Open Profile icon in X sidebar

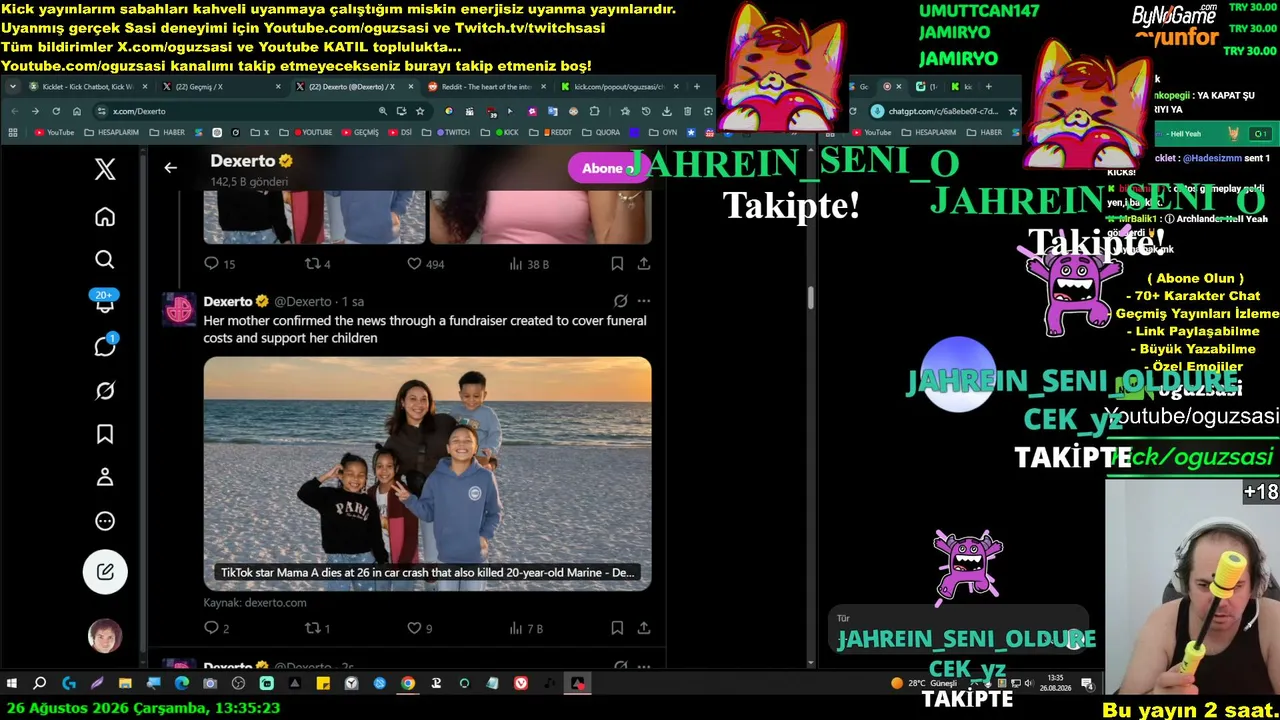(105, 477)
